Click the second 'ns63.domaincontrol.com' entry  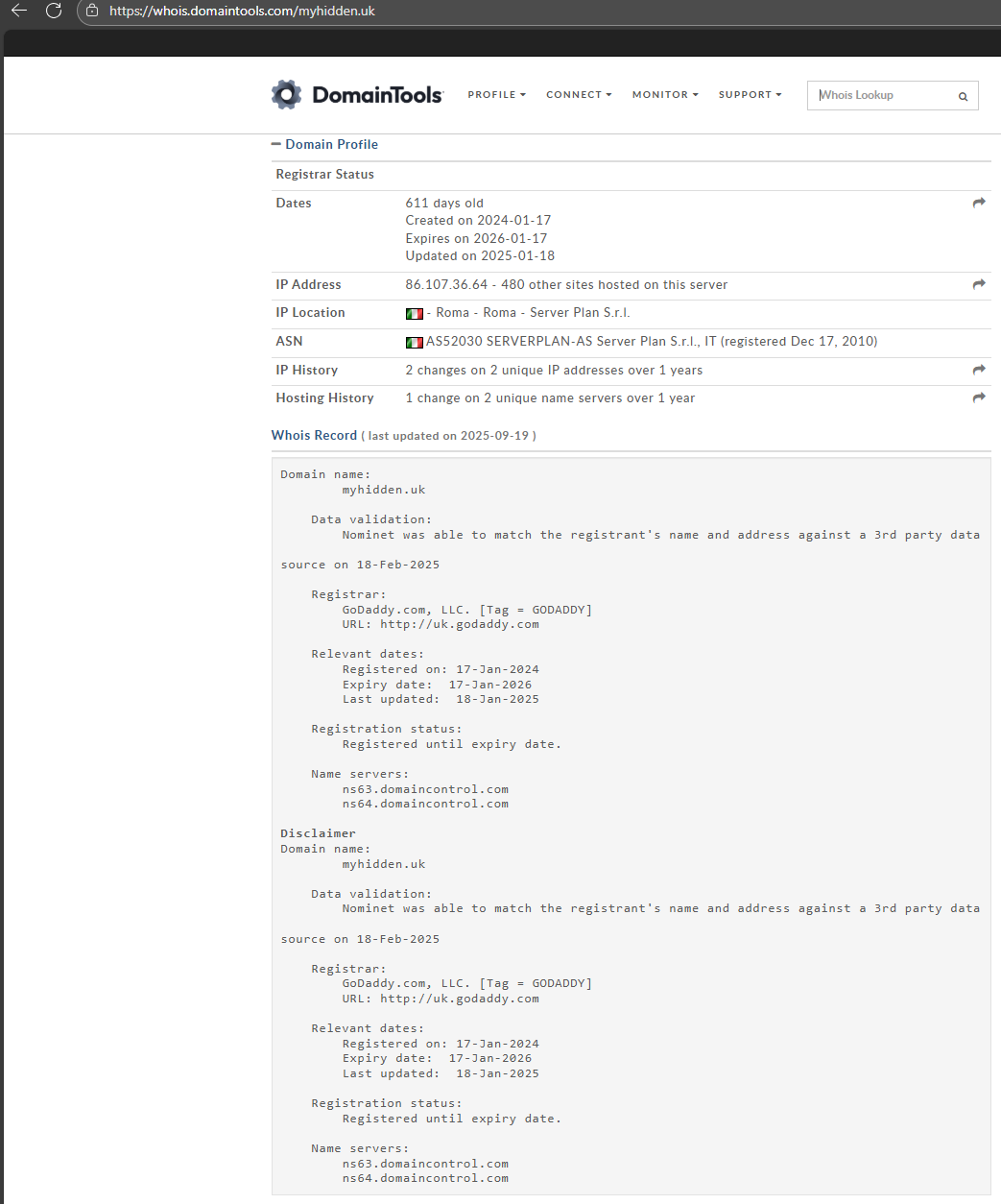click(x=425, y=1164)
